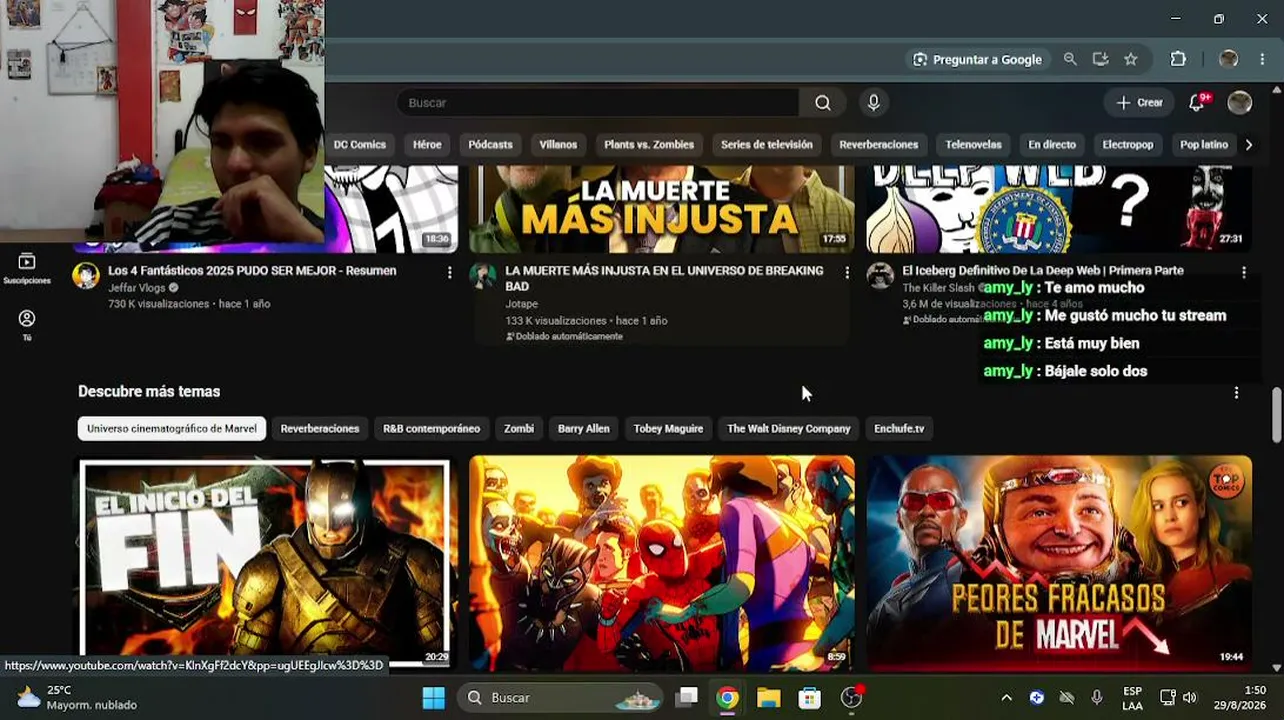Open options for Los 4 Fantásticos video
This screenshot has height=720, width=1284.
coord(449,272)
